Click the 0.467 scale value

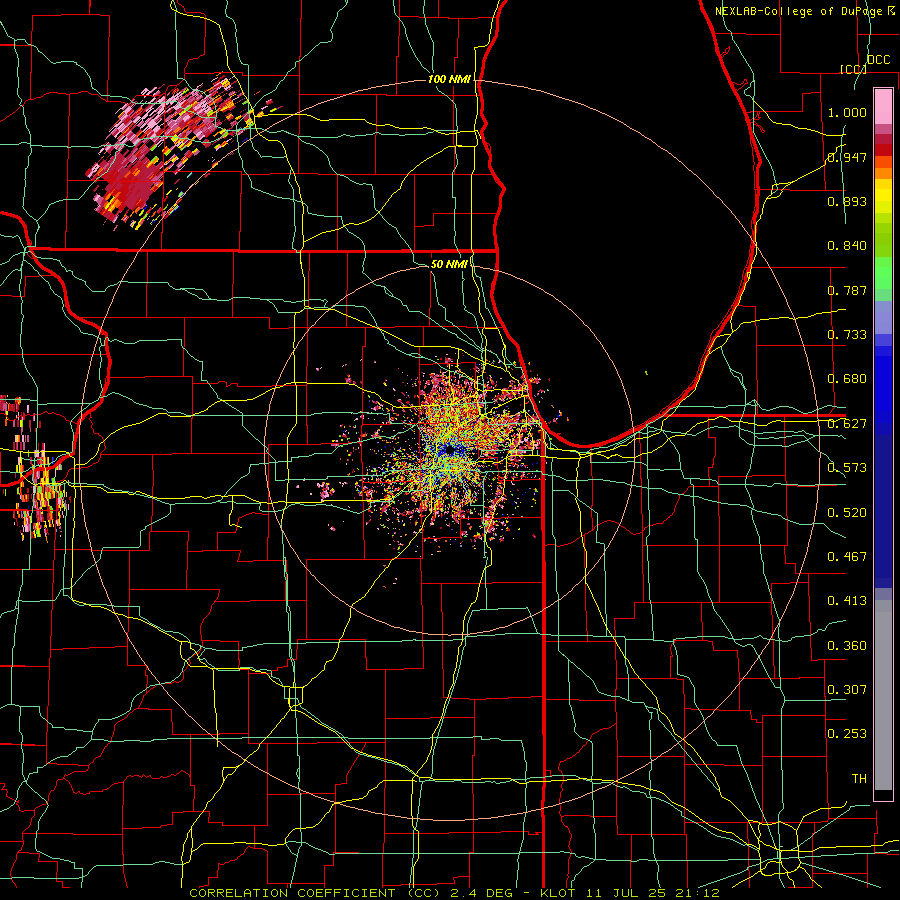pos(847,556)
